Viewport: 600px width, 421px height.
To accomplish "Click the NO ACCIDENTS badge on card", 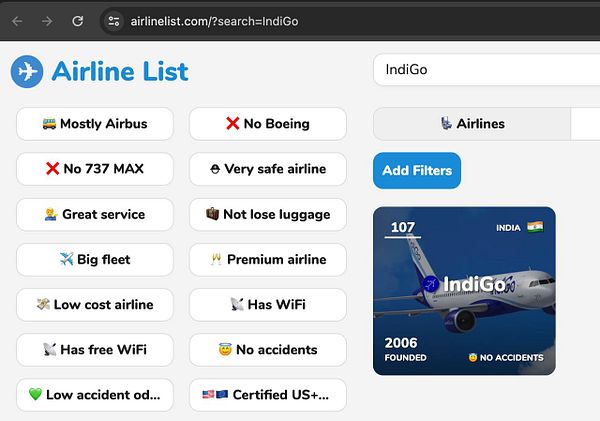I will pyautogui.click(x=506, y=357).
